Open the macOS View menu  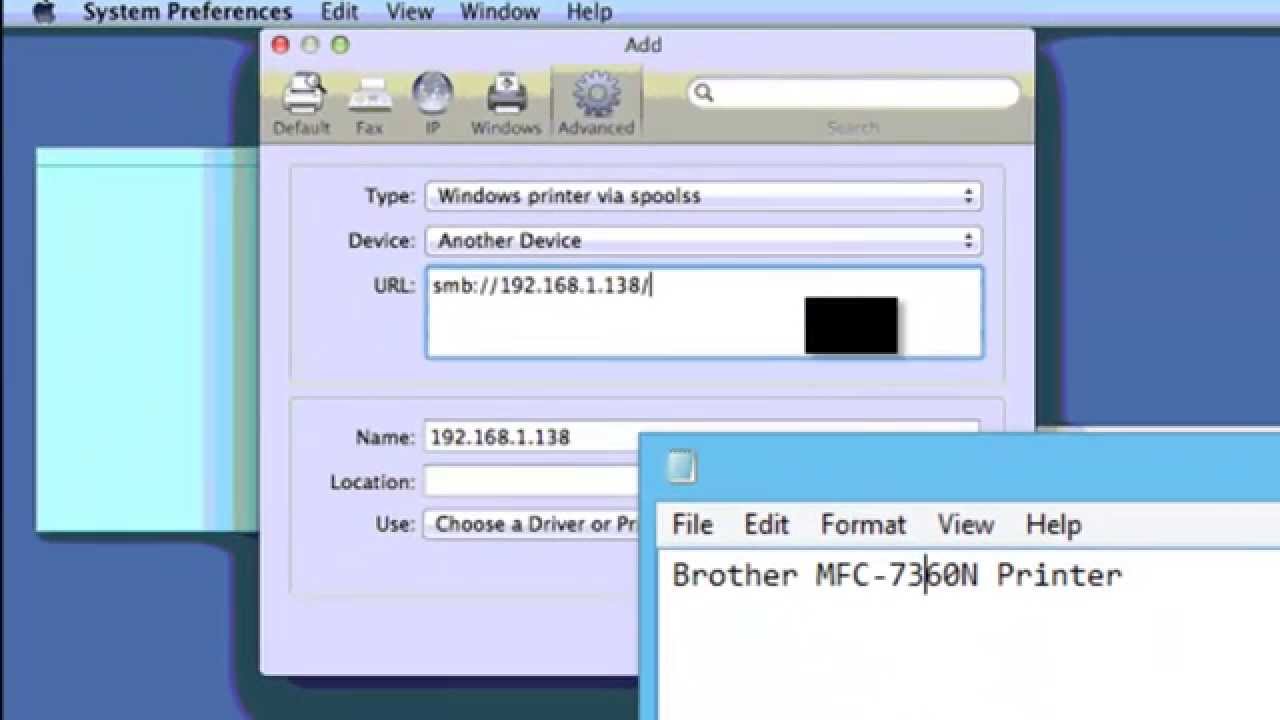pos(410,13)
